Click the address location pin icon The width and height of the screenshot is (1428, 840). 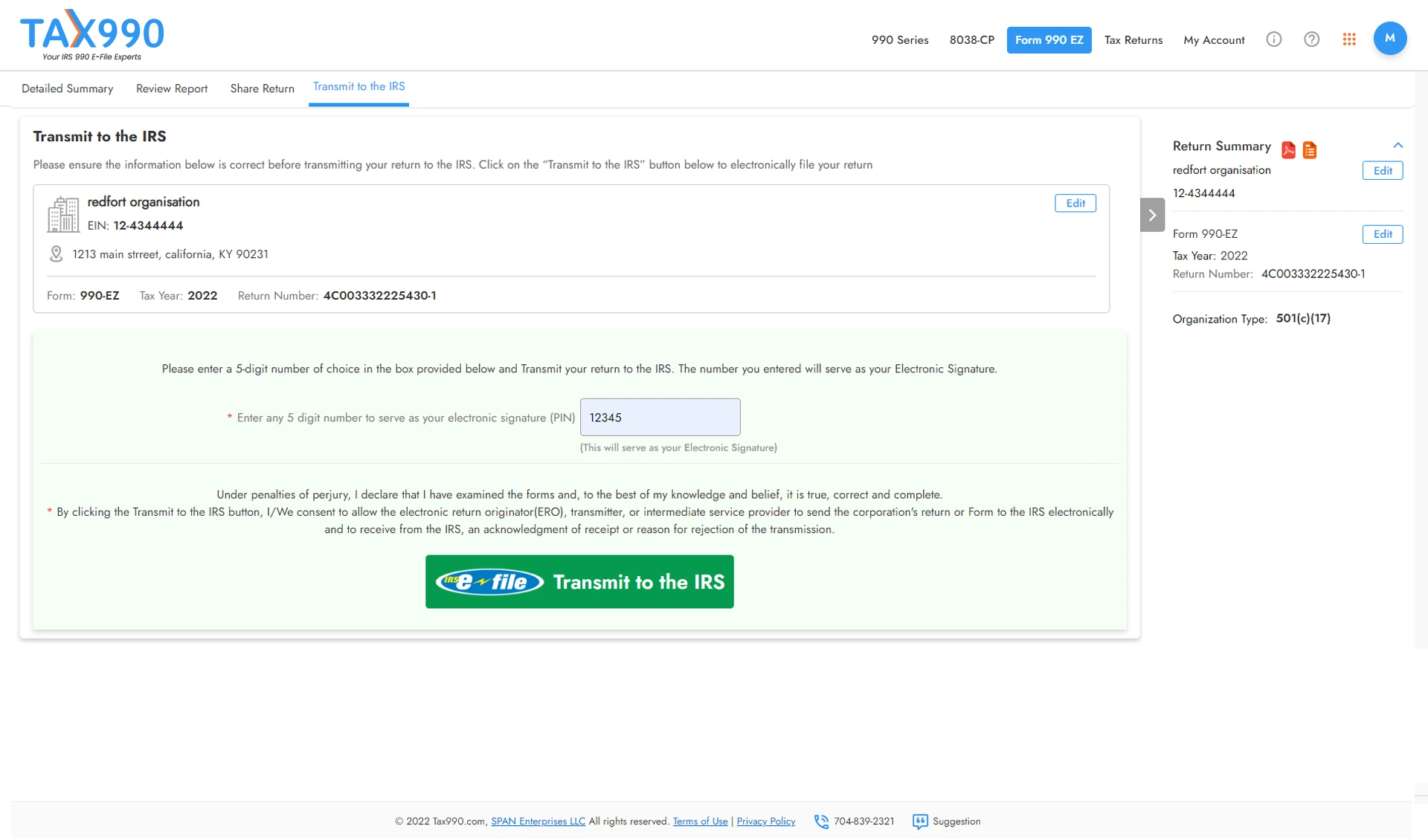coord(56,254)
